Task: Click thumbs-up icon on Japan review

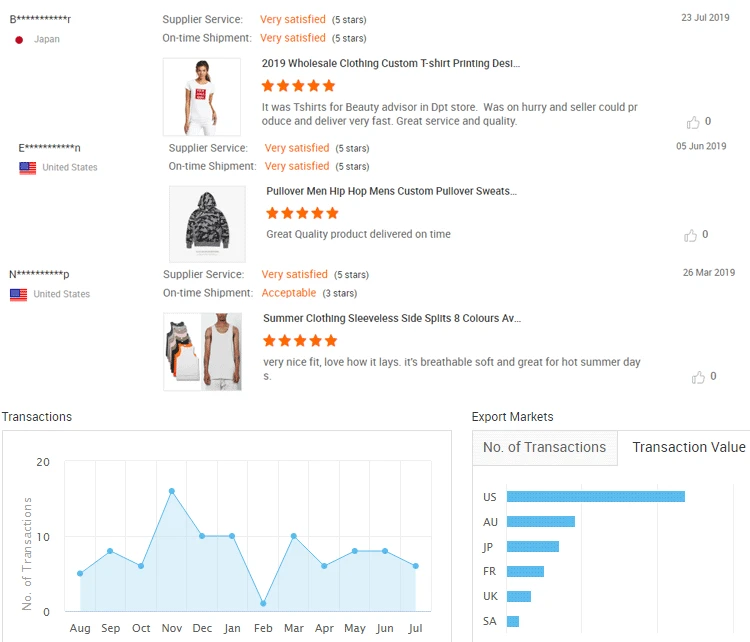Action: coord(693,122)
